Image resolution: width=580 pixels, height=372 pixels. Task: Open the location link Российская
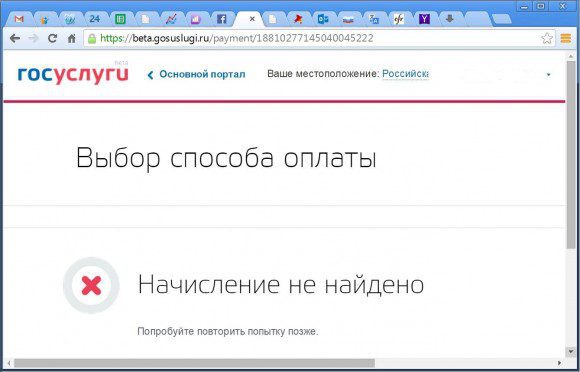(405, 74)
